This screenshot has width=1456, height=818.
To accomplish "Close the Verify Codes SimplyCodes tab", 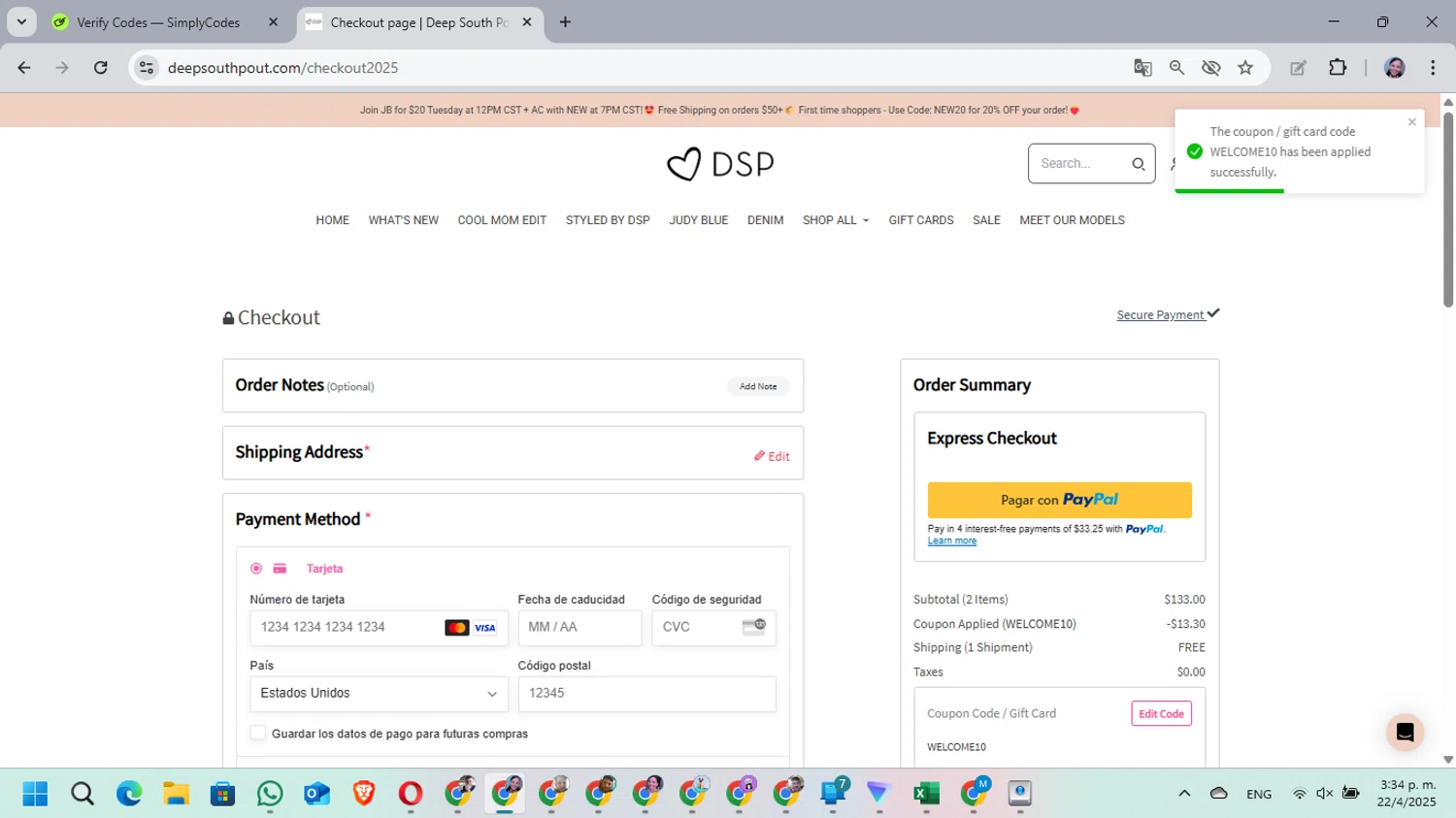I will pyautogui.click(x=273, y=22).
